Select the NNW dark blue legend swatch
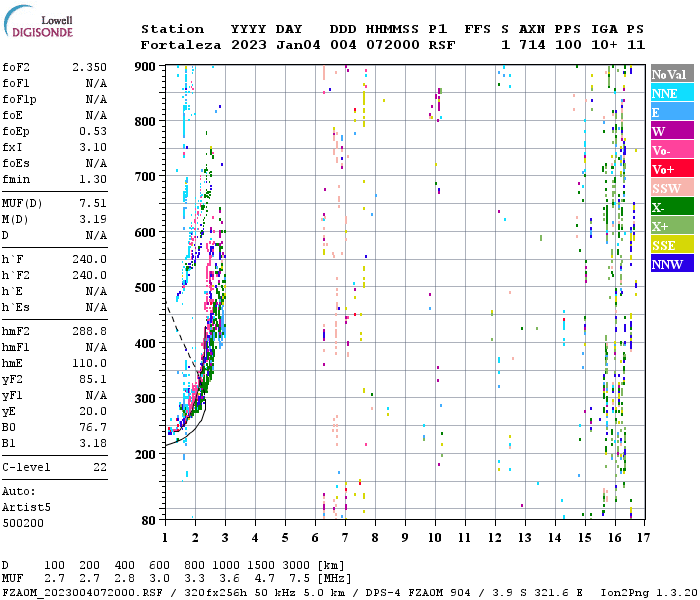700x600 pixels. click(672, 264)
